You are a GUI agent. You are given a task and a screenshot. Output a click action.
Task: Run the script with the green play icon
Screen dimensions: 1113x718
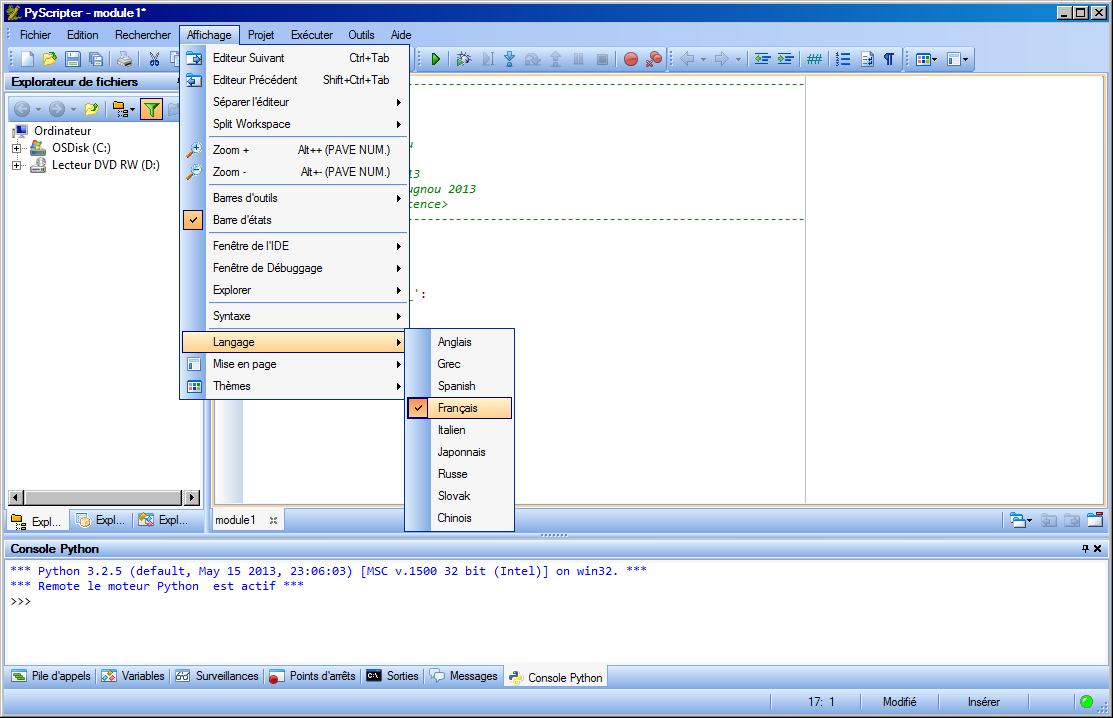(436, 59)
